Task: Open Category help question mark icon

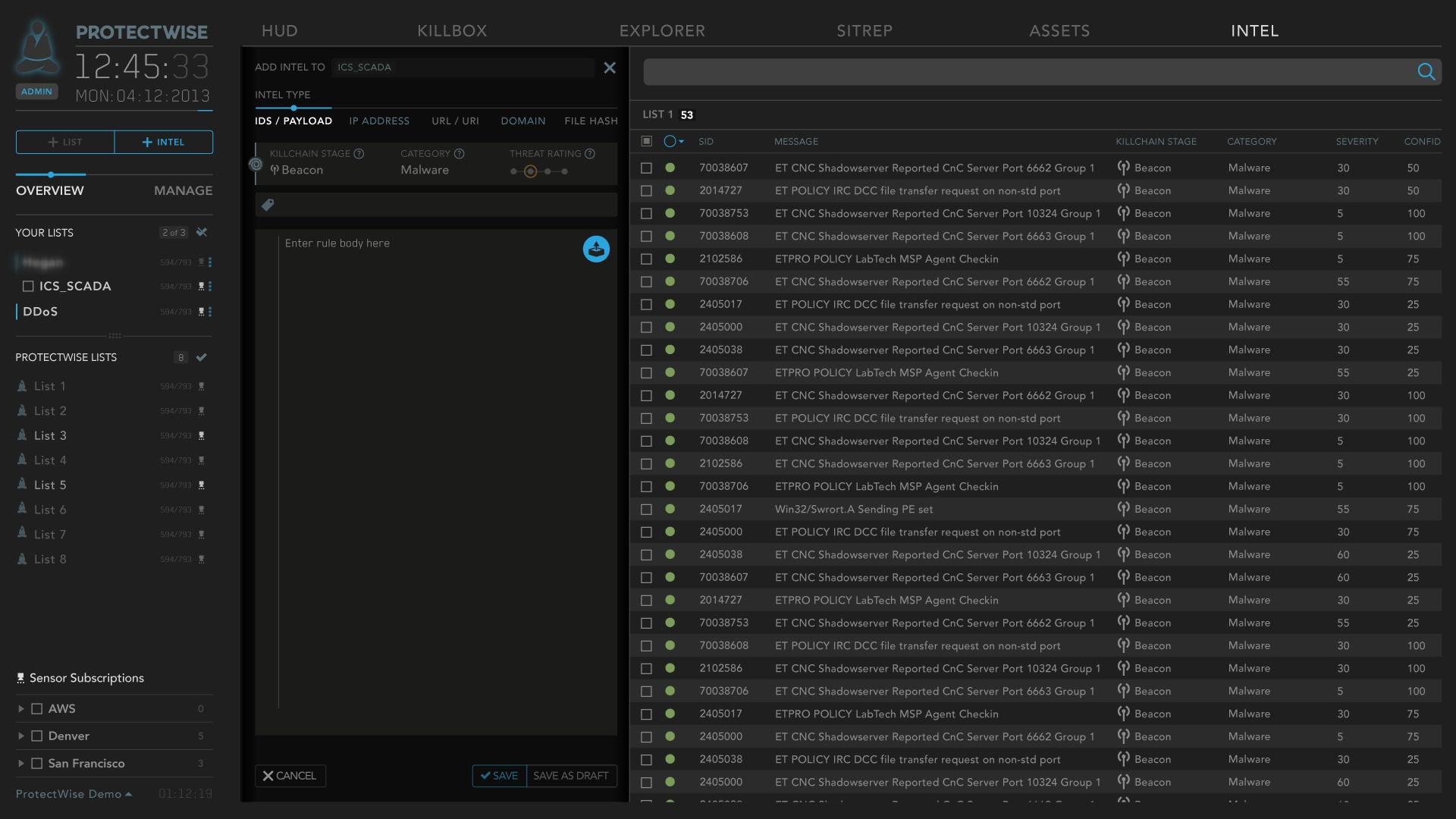Action: pos(459,153)
